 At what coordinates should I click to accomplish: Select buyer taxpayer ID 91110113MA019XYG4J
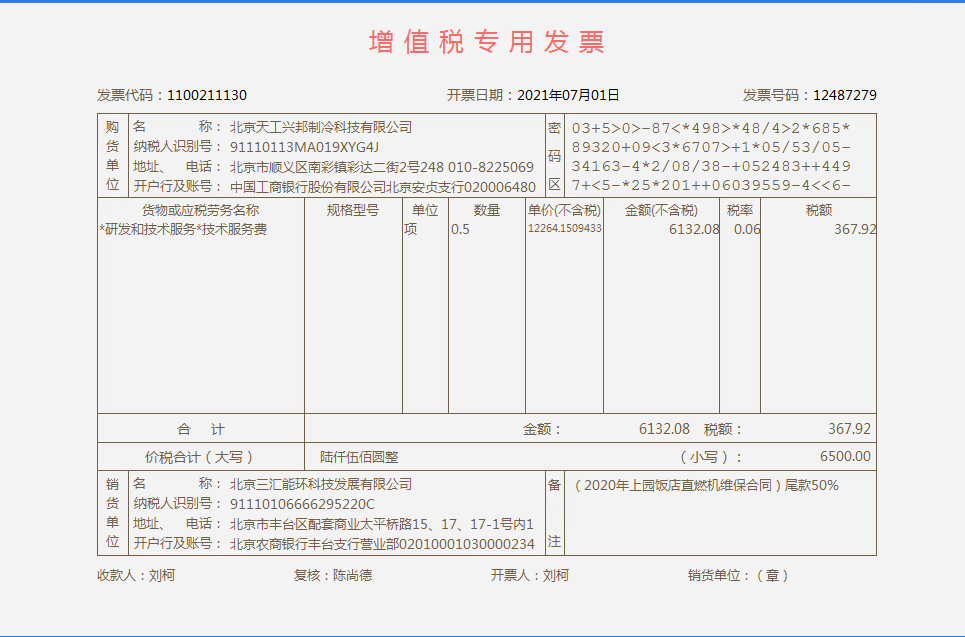point(304,147)
